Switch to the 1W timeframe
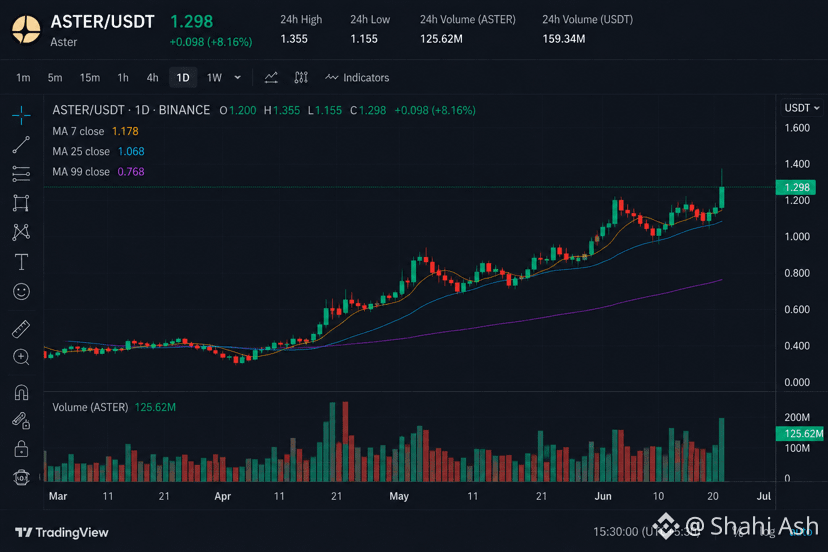The height and width of the screenshot is (552, 828). 214,78
